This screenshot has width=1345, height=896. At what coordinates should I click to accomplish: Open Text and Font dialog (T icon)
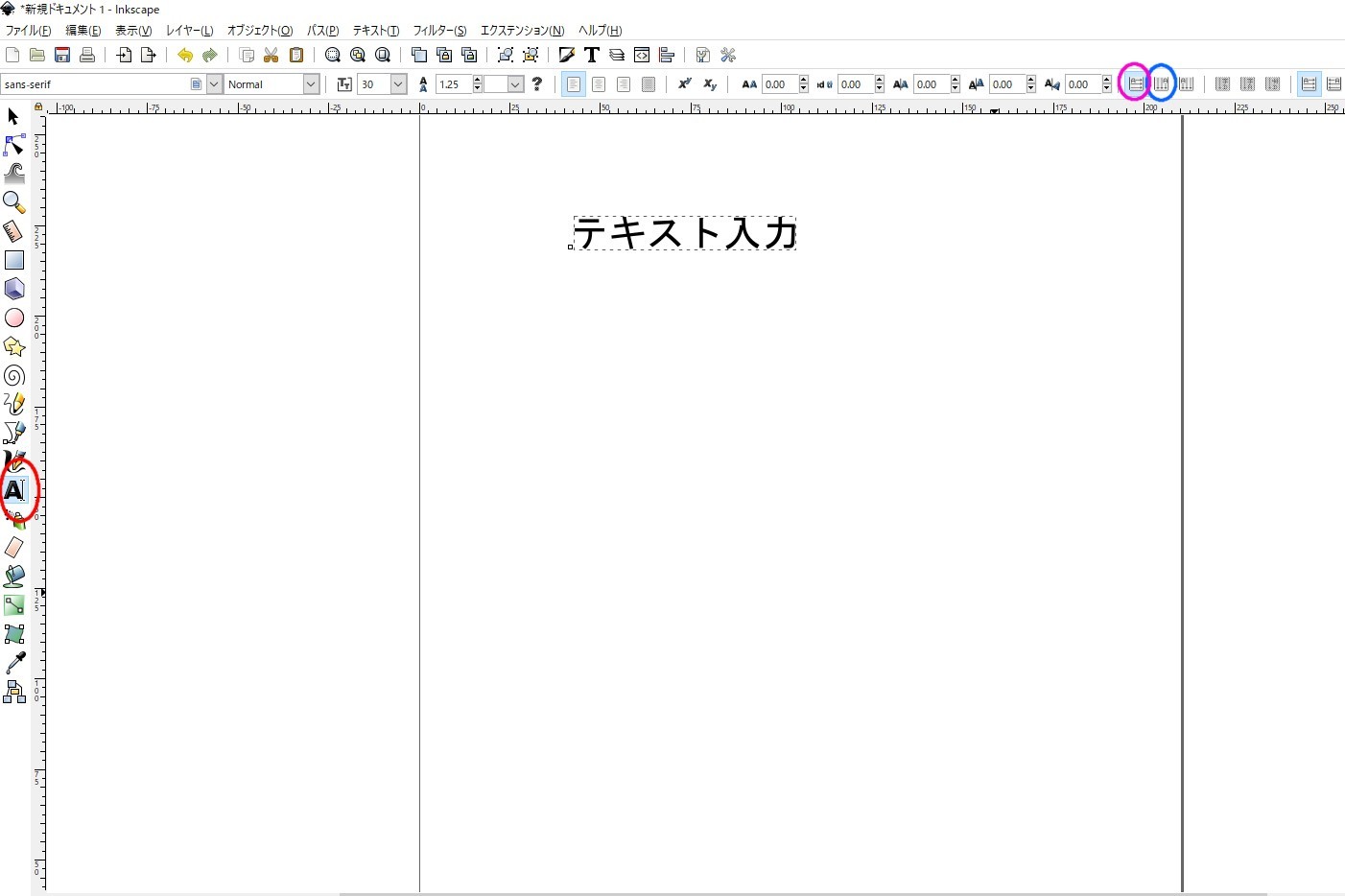[592, 56]
